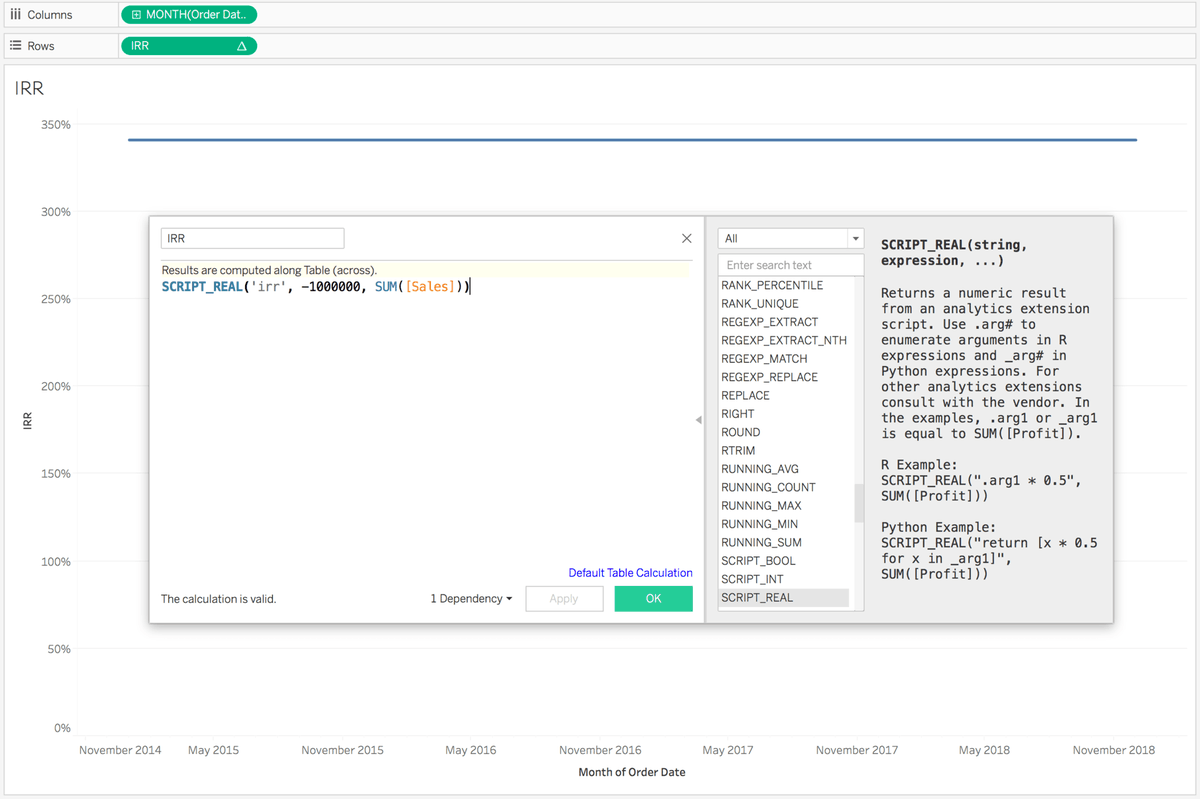Image resolution: width=1200 pixels, height=799 pixels.
Task: Select REGEXP_REPLACE function
Action: tap(769, 377)
